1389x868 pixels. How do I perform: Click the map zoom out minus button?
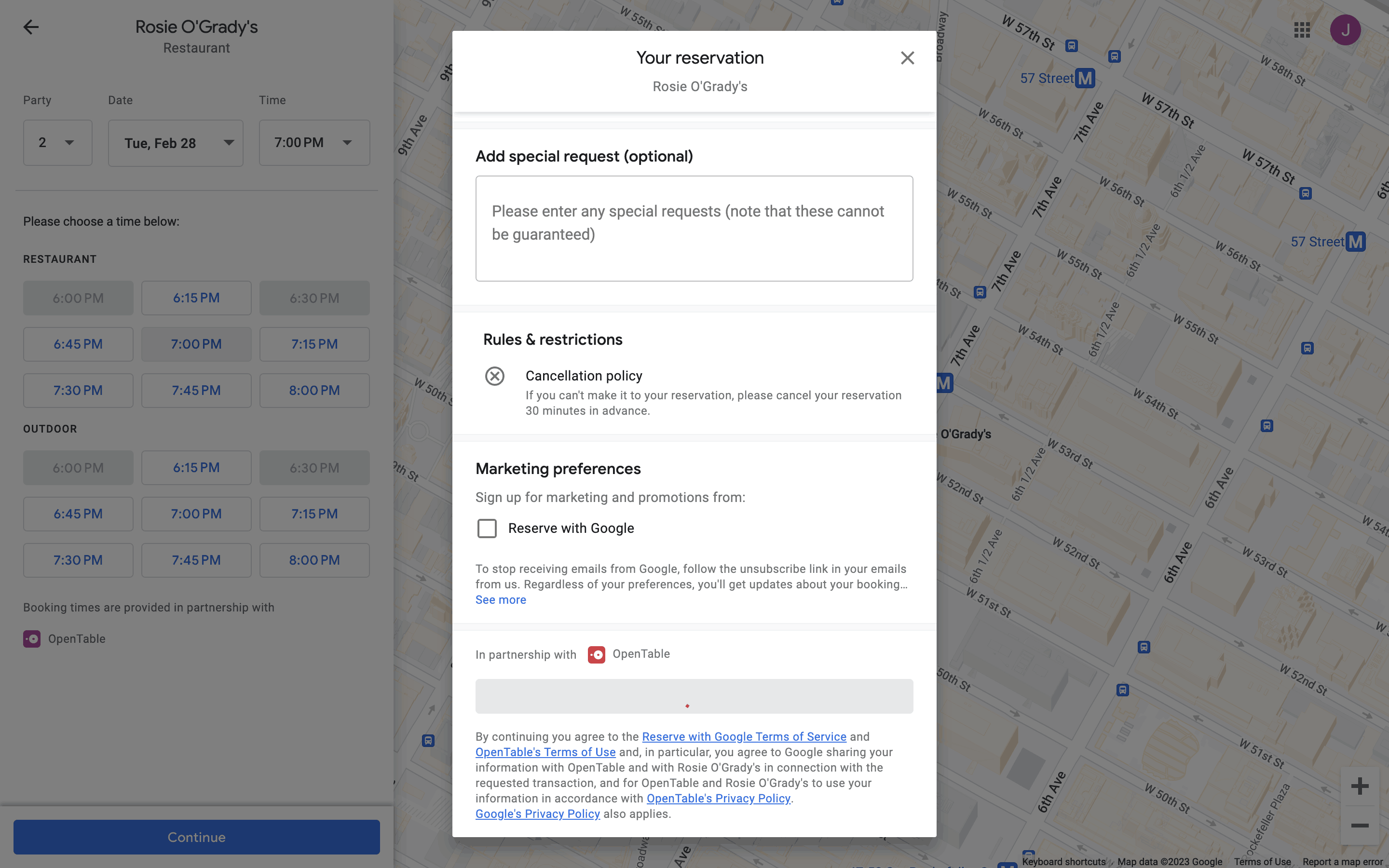click(x=1359, y=826)
